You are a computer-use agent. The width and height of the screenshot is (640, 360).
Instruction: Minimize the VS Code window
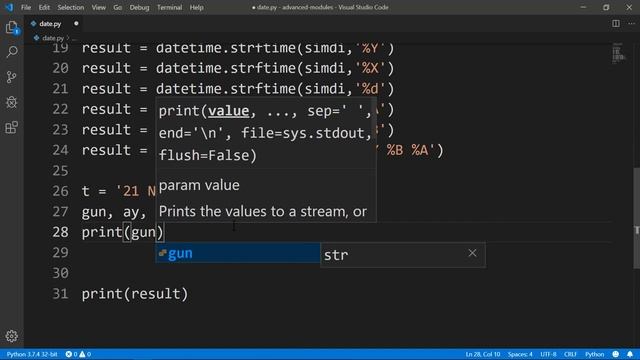(583, 7)
